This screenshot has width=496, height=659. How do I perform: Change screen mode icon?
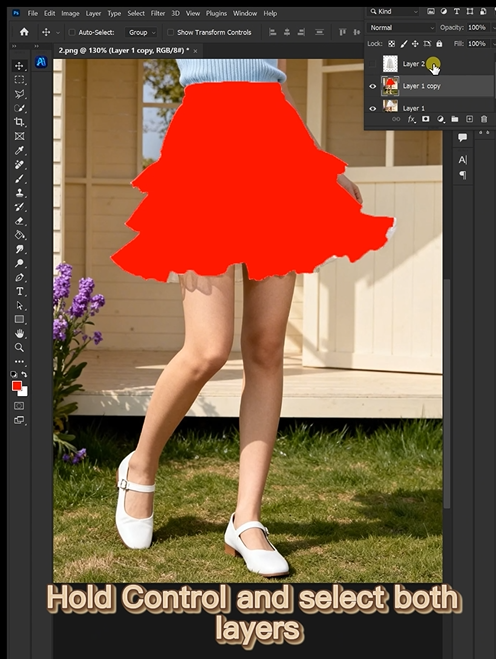pos(19,420)
